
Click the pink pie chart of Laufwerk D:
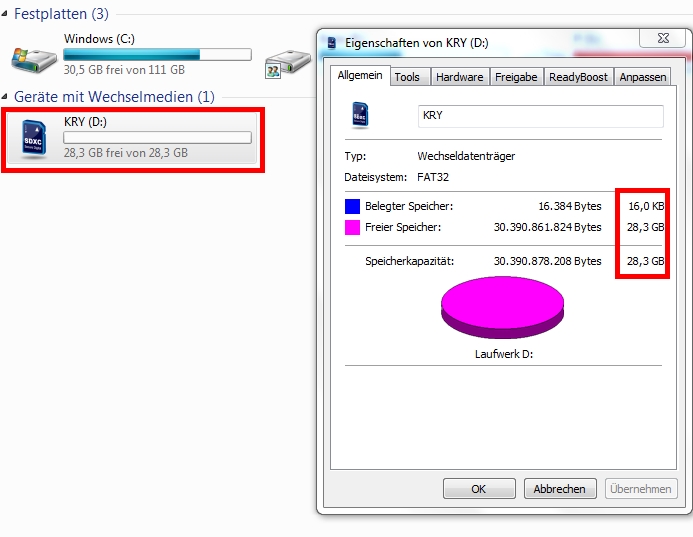coord(503,307)
